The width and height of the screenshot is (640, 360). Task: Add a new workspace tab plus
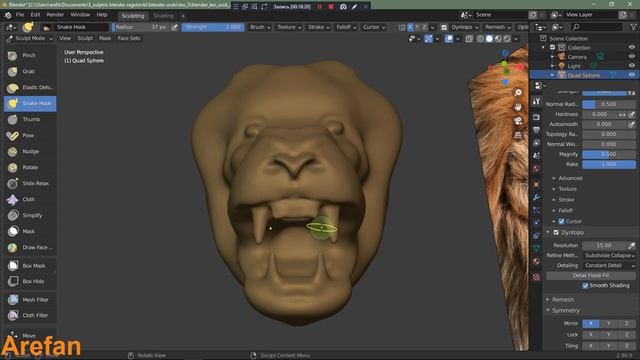183,16
